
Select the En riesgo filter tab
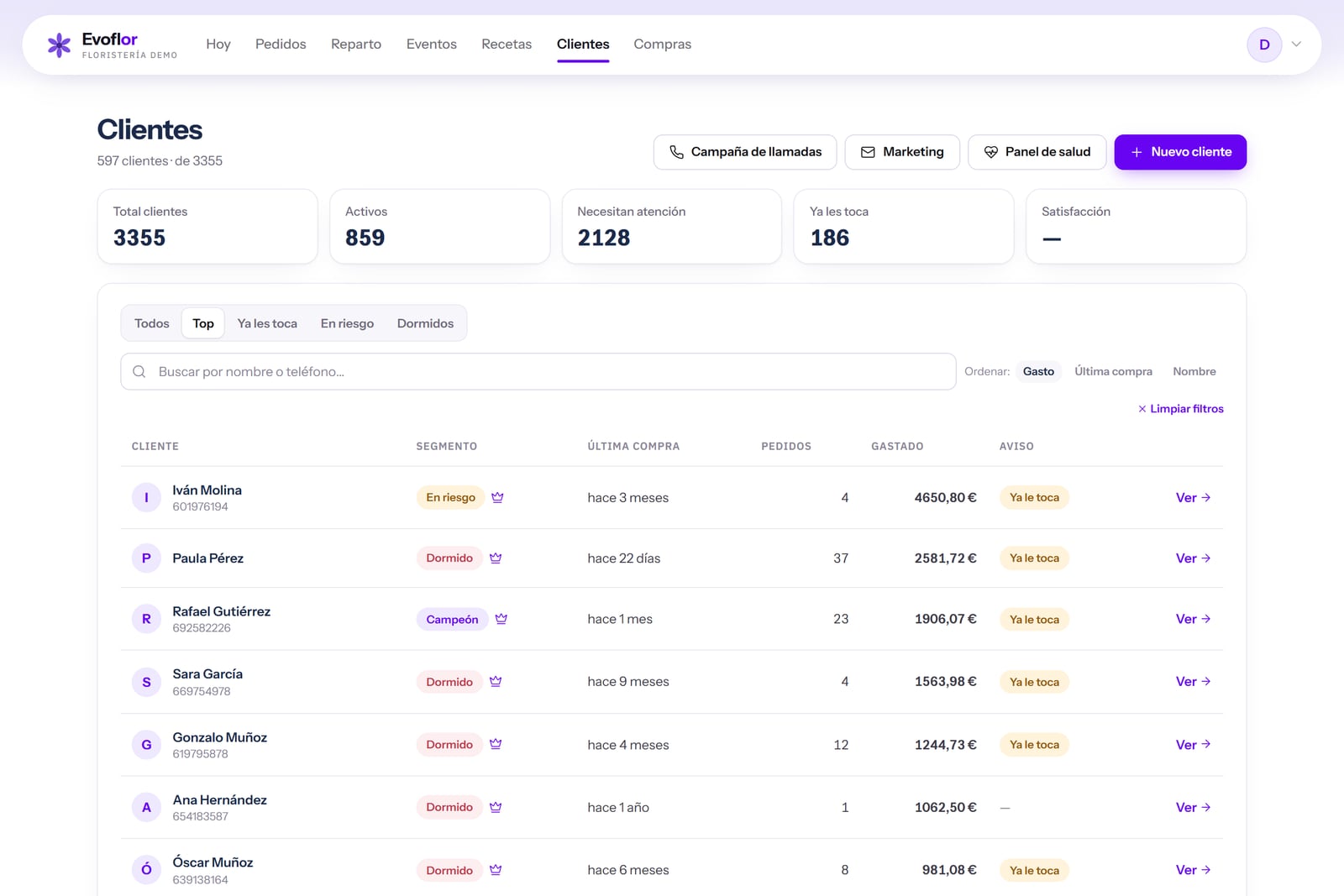[x=347, y=323]
